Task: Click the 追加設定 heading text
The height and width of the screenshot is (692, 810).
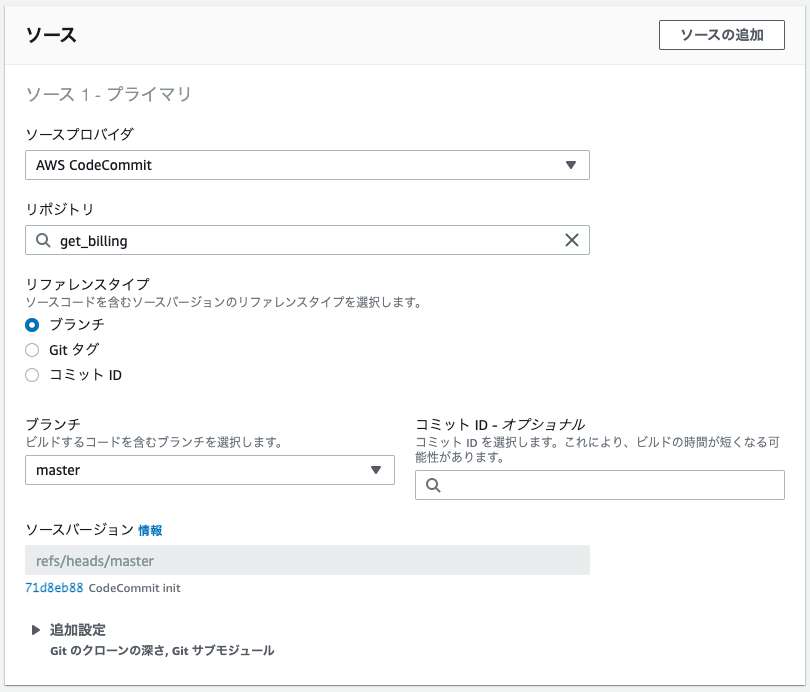Action: (x=77, y=630)
